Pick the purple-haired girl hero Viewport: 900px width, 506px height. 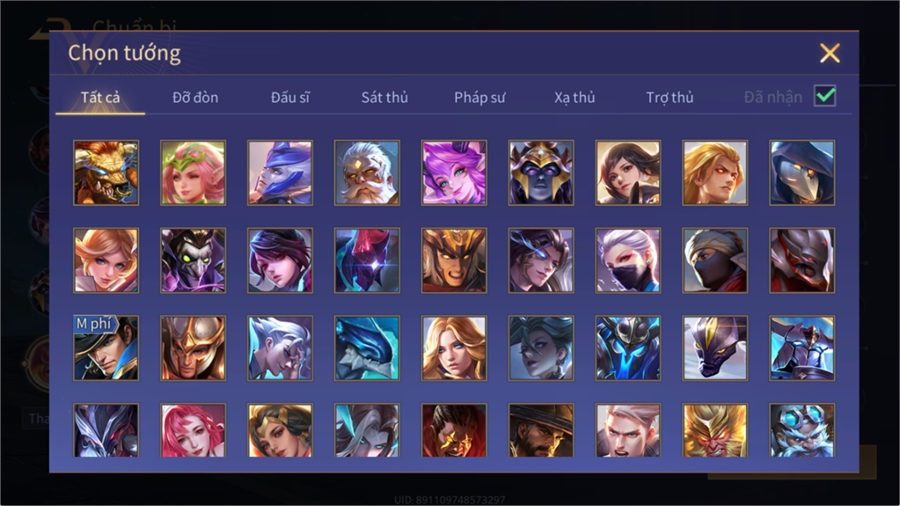tap(454, 173)
